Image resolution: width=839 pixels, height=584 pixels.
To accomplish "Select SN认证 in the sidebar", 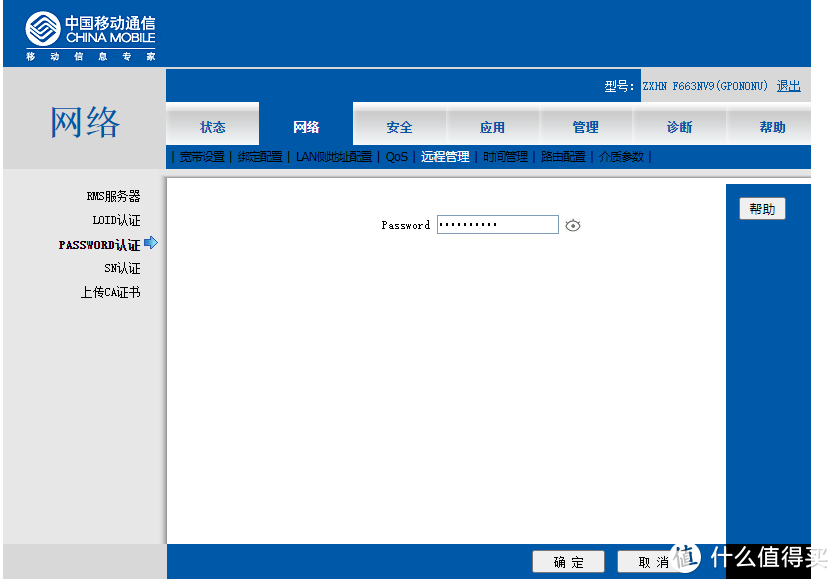I will 122,268.
